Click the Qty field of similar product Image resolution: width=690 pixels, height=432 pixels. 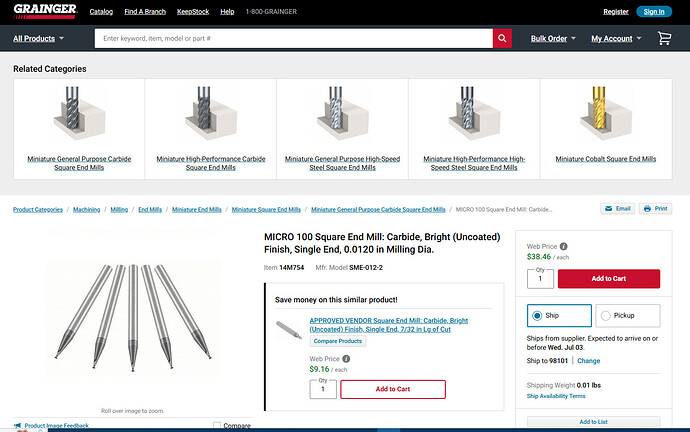click(x=323, y=389)
